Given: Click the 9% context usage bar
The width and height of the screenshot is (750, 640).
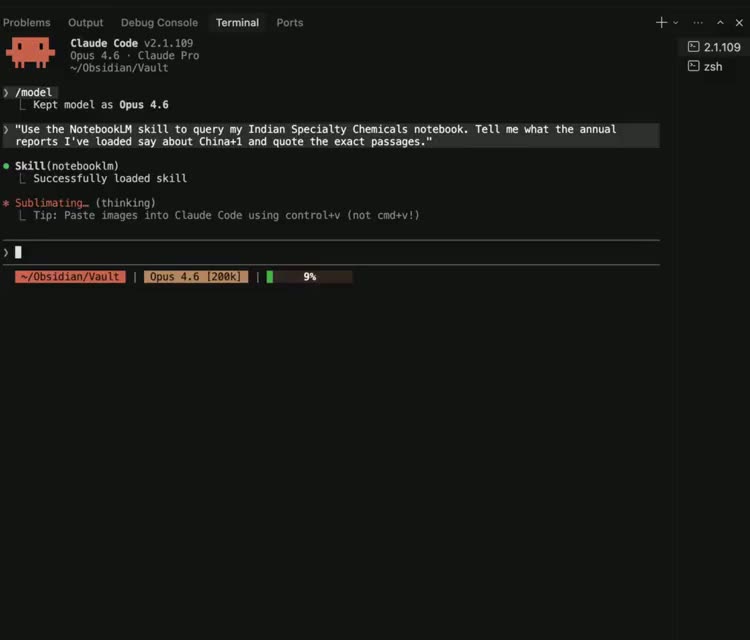Looking at the screenshot, I should click(x=309, y=277).
